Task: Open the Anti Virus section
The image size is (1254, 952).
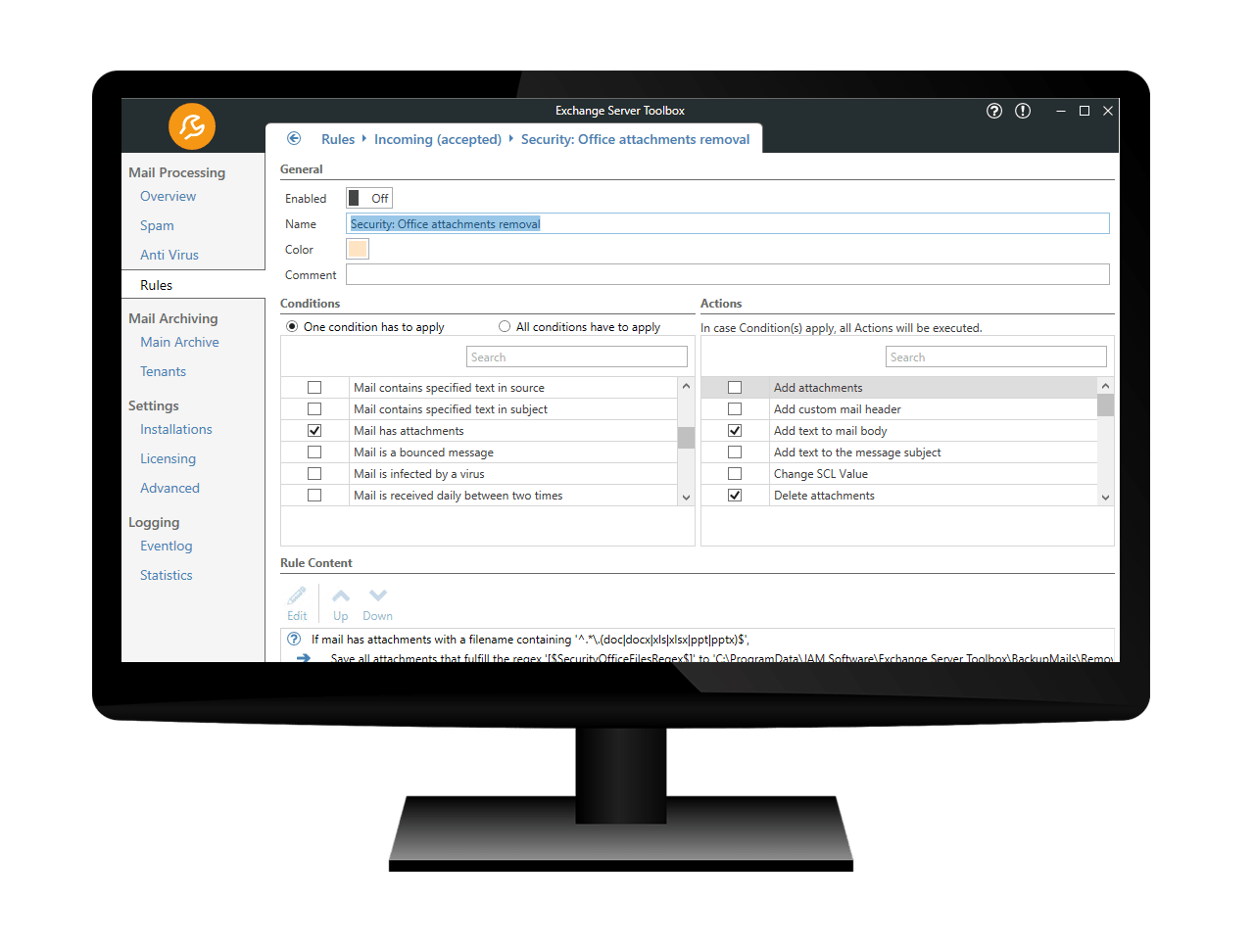Action: 169,255
